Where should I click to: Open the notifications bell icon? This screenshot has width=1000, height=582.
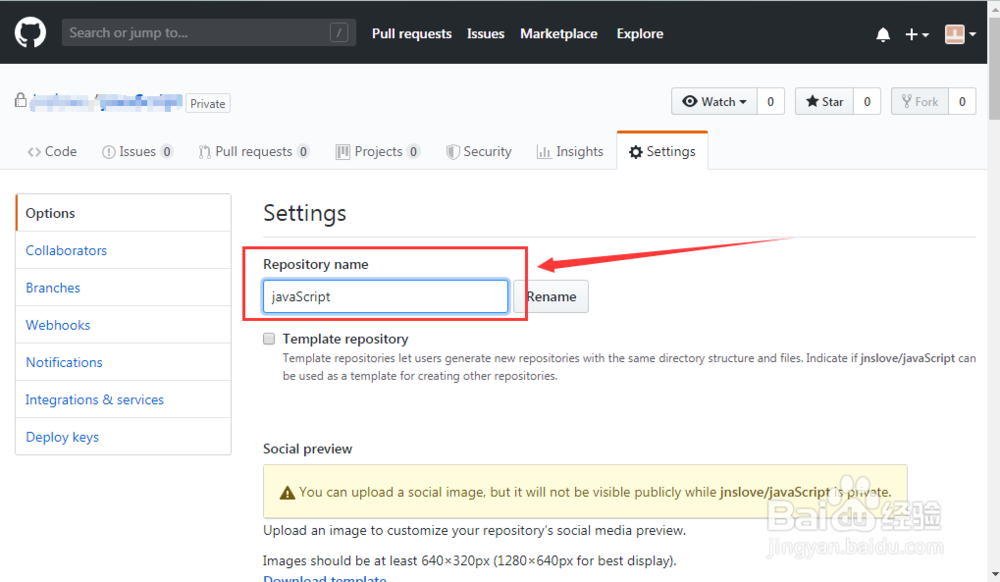pos(883,34)
